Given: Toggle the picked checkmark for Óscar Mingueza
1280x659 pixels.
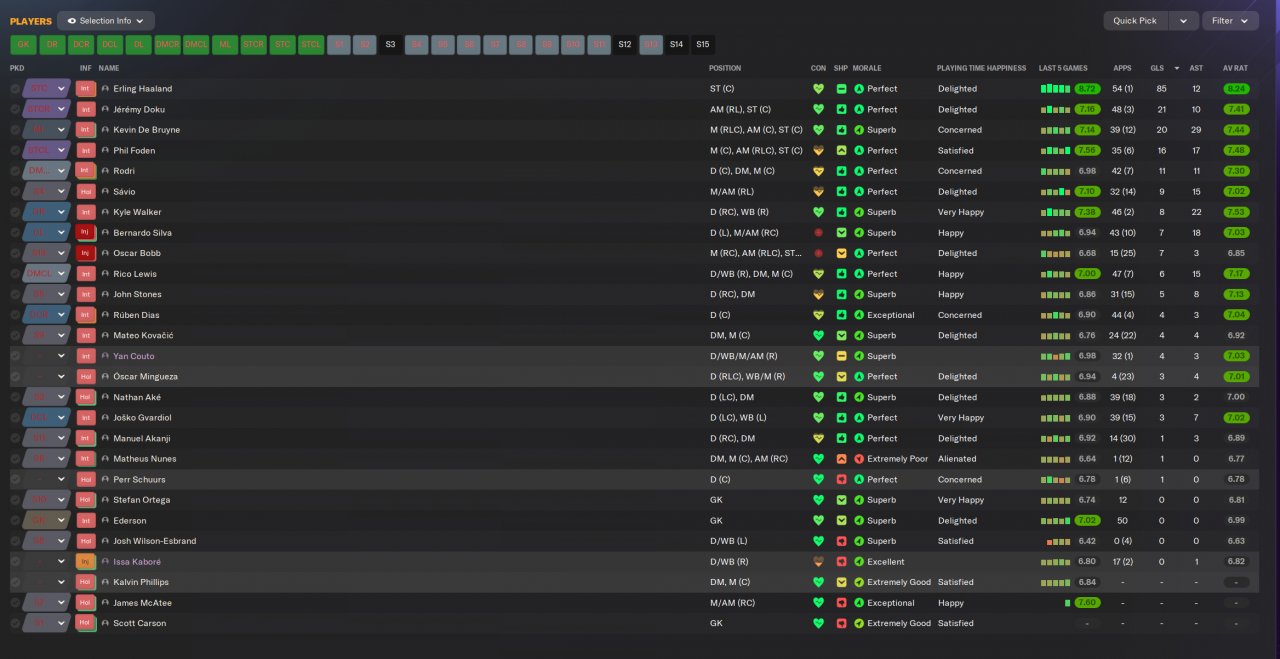Looking at the screenshot, I should pyautogui.click(x=15, y=377).
